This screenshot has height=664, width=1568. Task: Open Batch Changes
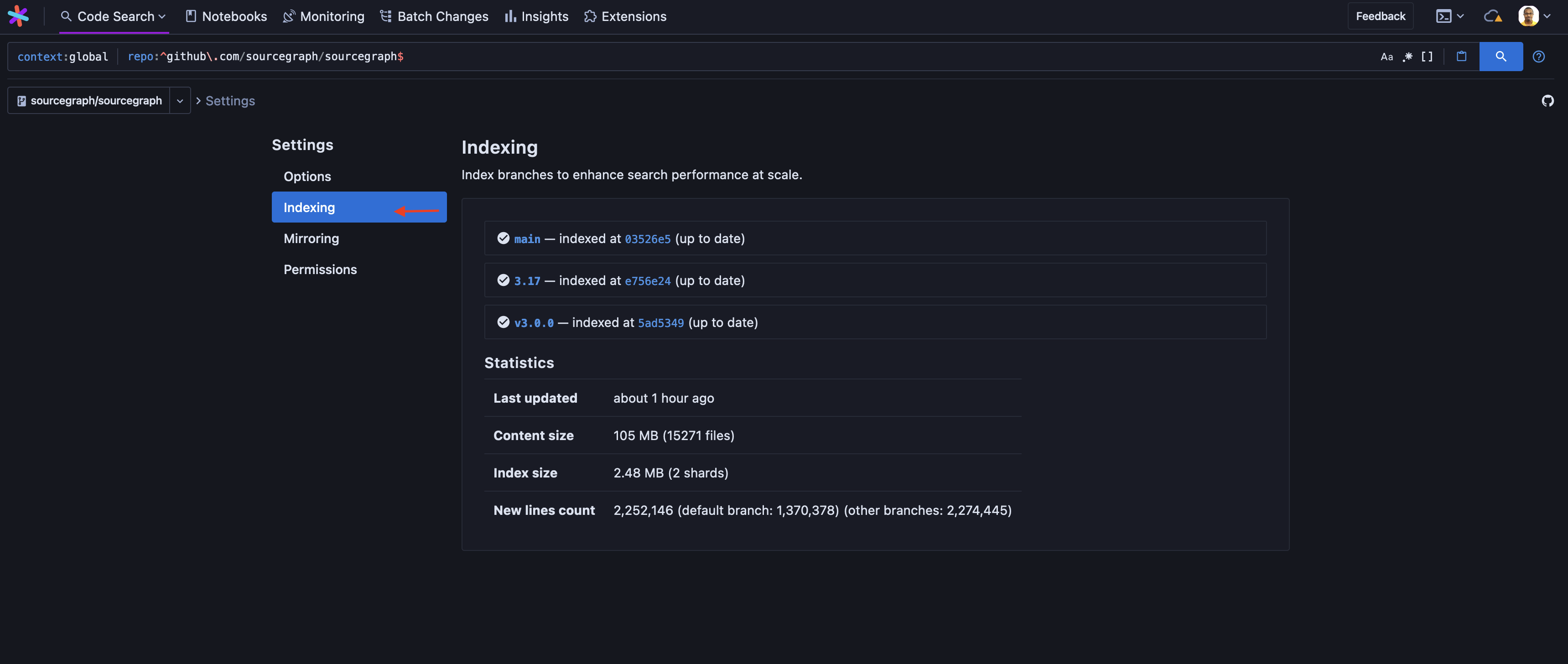tap(434, 16)
